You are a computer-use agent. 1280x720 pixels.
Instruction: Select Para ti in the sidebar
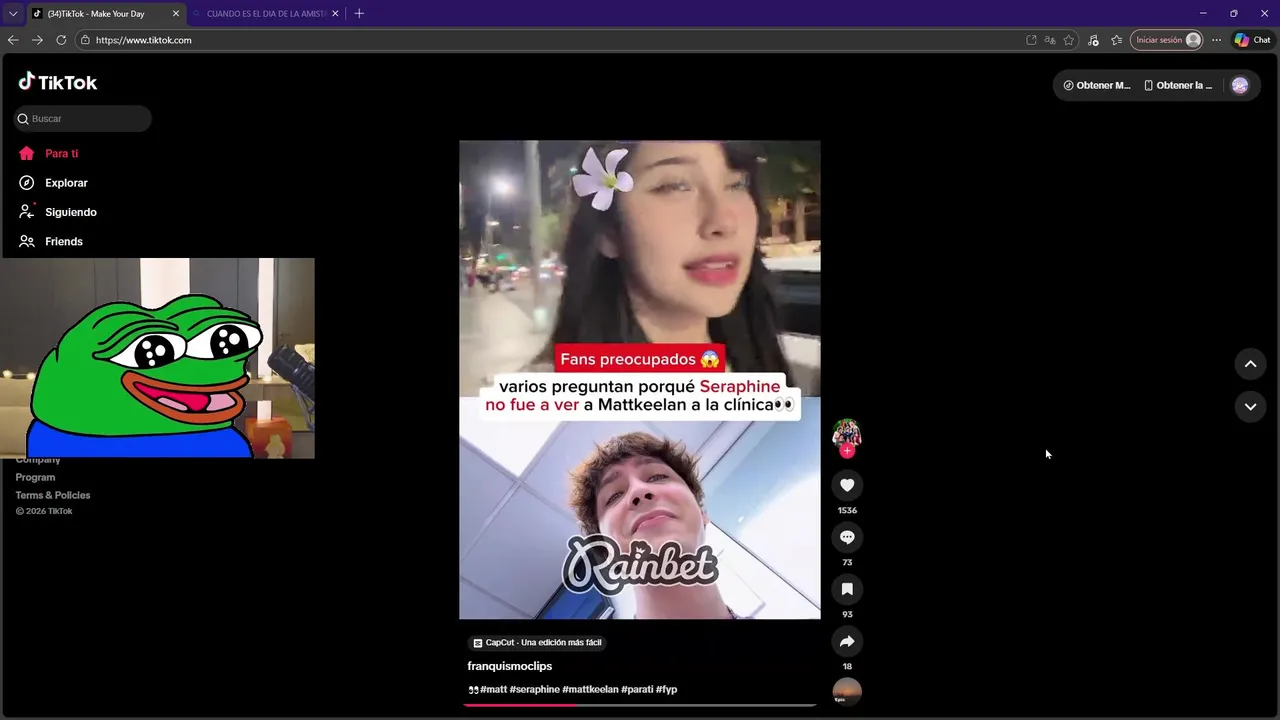(x=62, y=154)
